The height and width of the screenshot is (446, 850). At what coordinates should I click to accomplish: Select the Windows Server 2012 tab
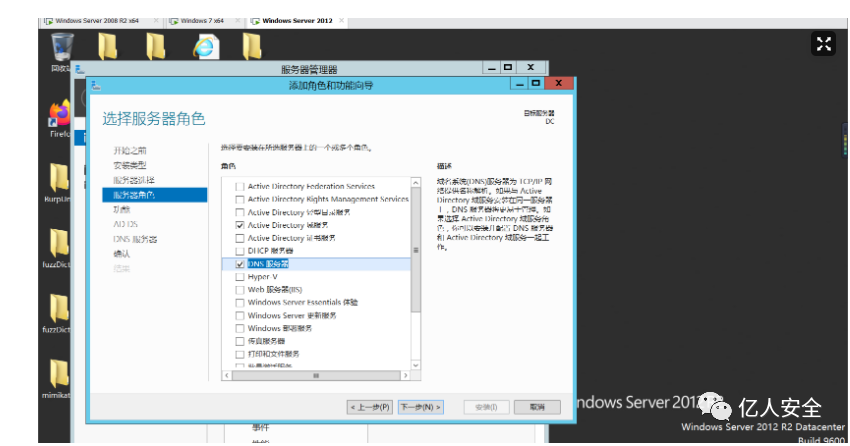pyautogui.click(x=297, y=21)
